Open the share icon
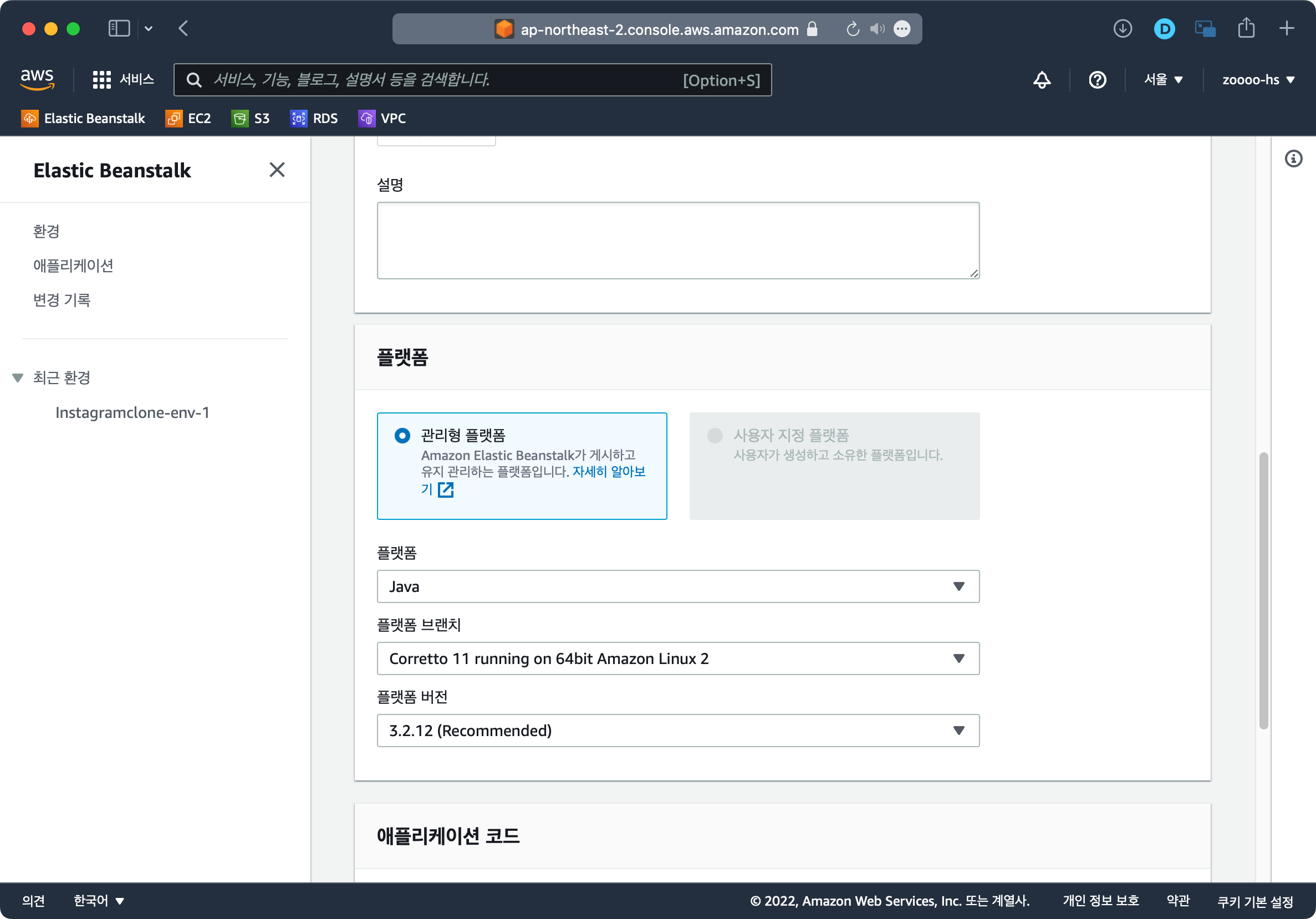 [1246, 28]
